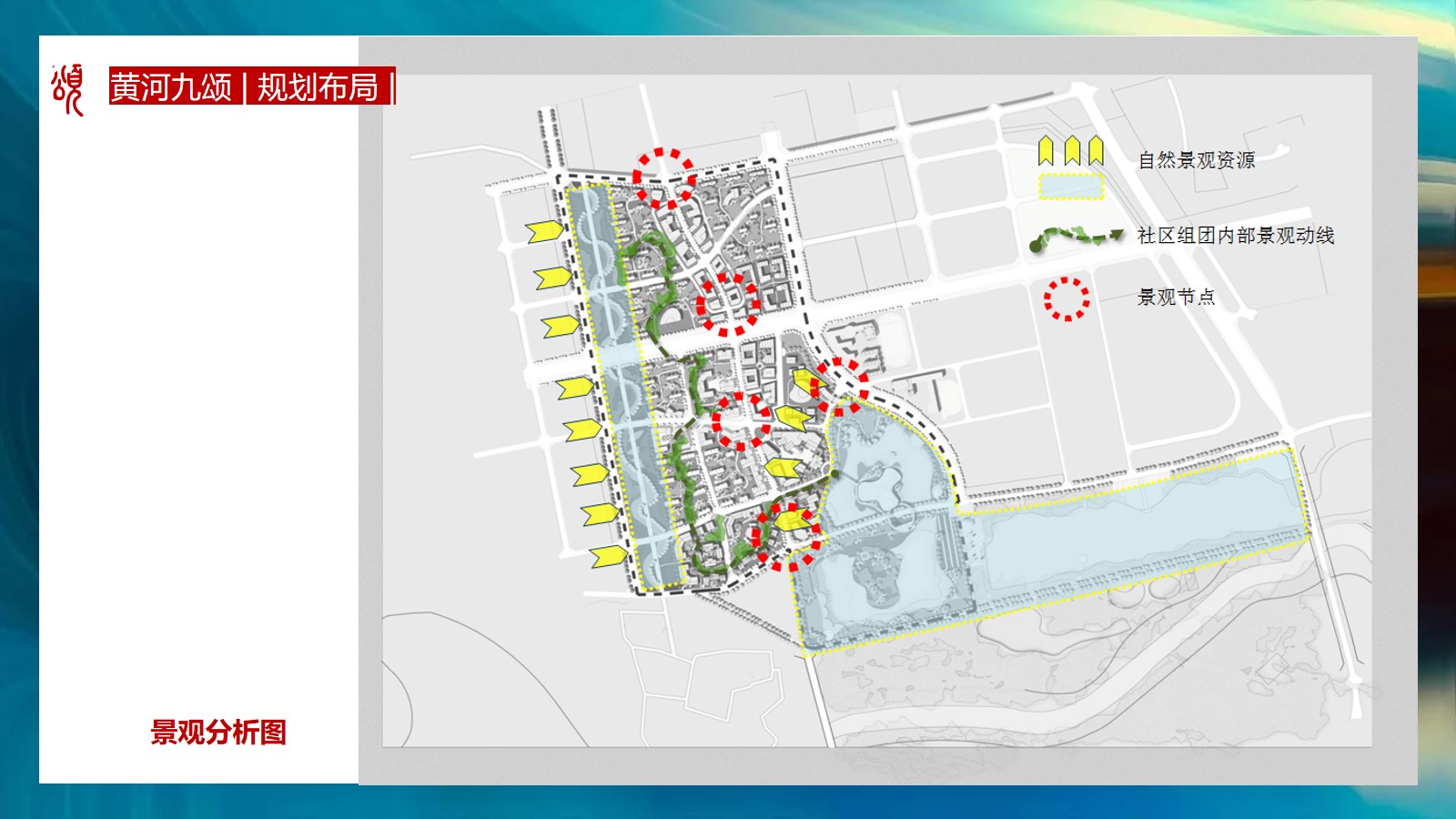Click the legend label 社区组团内部景观动线
This screenshot has width=1456, height=819.
[x=1236, y=236]
